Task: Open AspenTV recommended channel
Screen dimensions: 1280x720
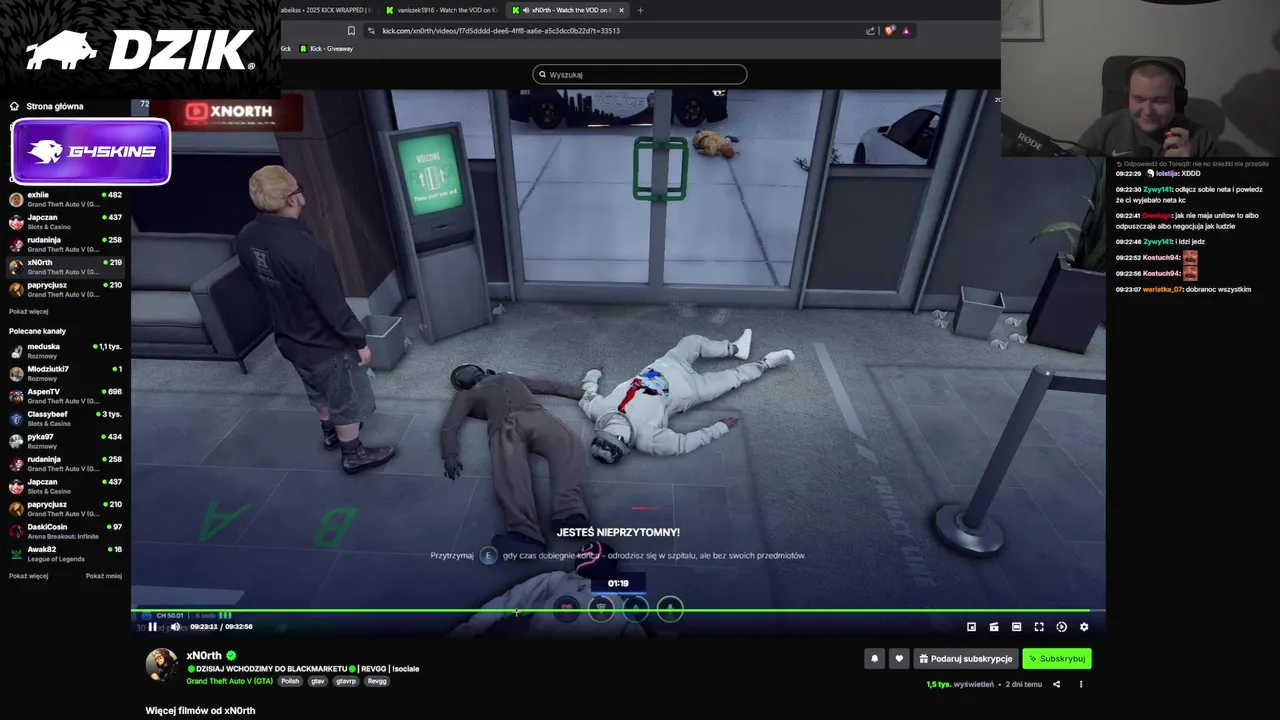Action: pos(65,396)
